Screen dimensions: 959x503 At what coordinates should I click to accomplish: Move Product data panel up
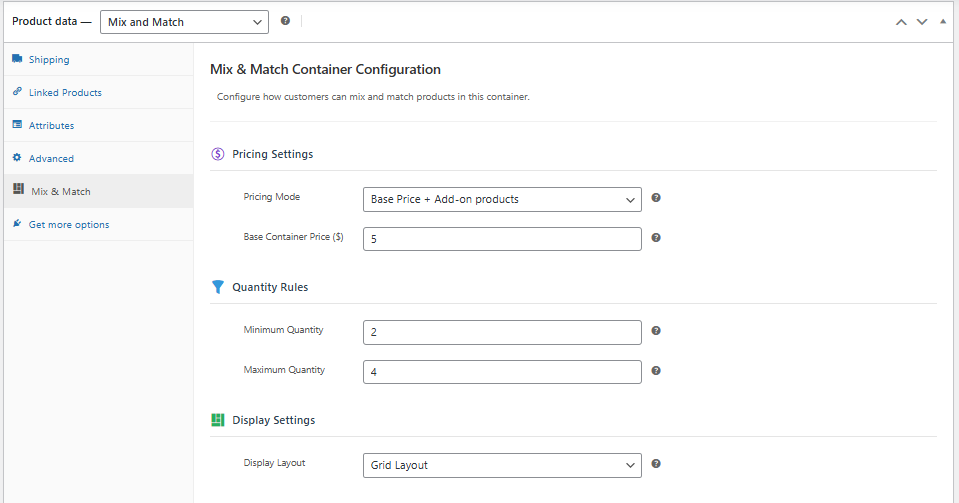(x=901, y=21)
